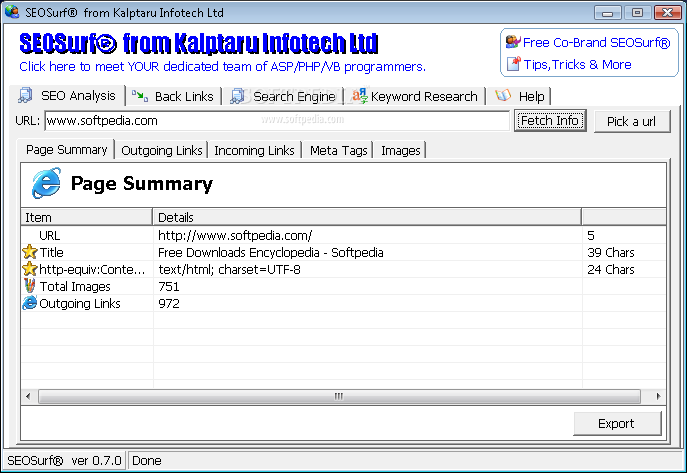
Task: Maximize the SEOSurf window
Action: (637, 12)
